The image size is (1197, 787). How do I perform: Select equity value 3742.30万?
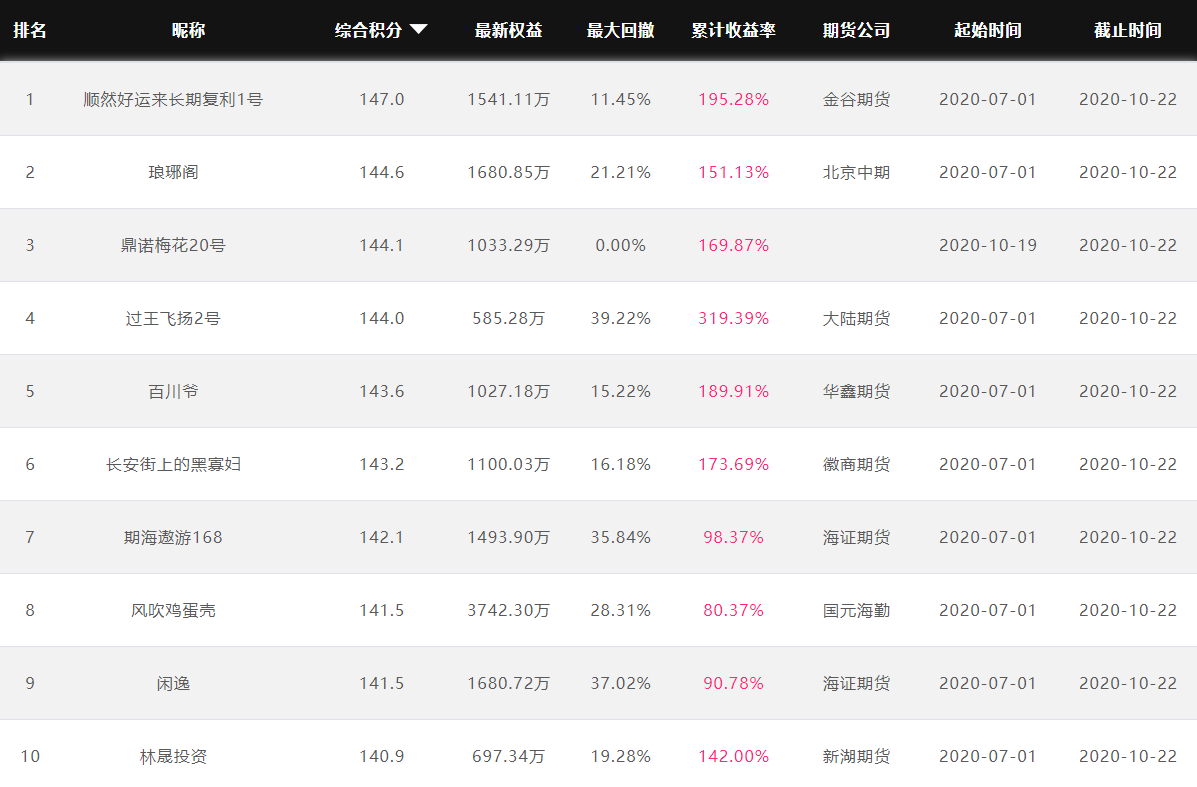coord(508,611)
